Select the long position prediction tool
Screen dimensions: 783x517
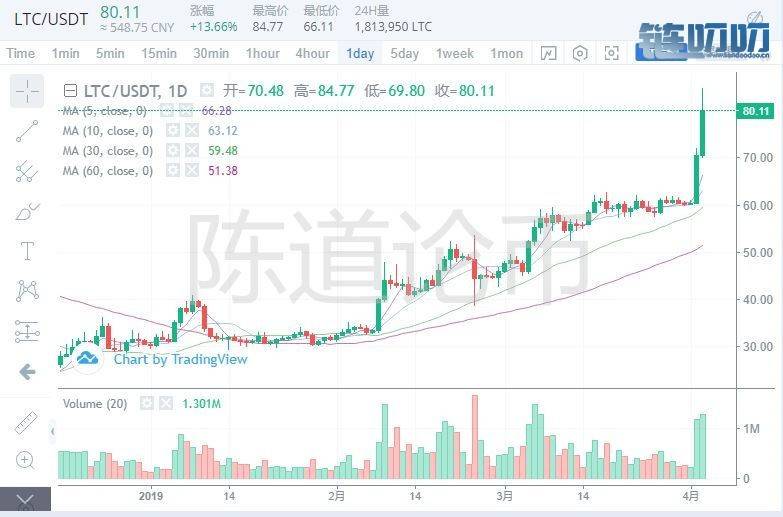pos(27,331)
